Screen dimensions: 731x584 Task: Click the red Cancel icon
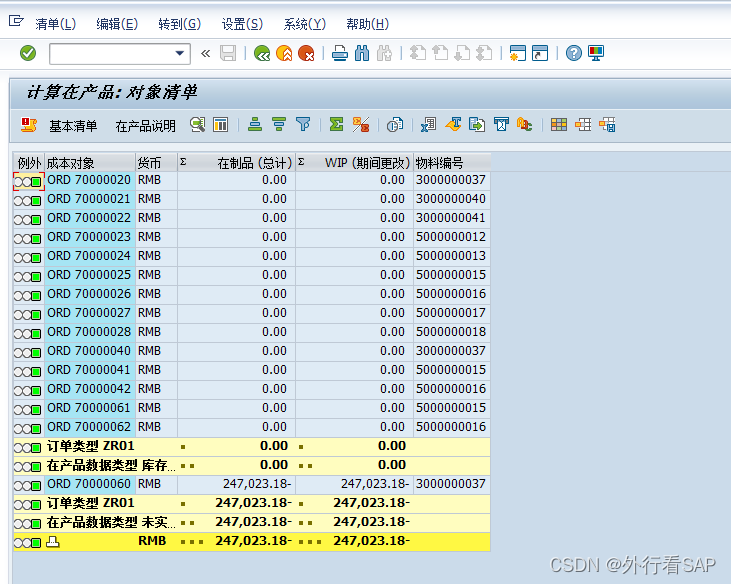[306, 53]
